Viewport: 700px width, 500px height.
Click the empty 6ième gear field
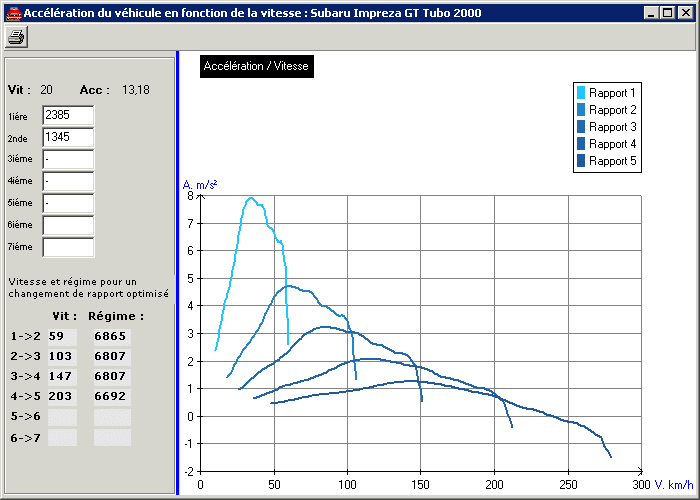tap(68, 226)
